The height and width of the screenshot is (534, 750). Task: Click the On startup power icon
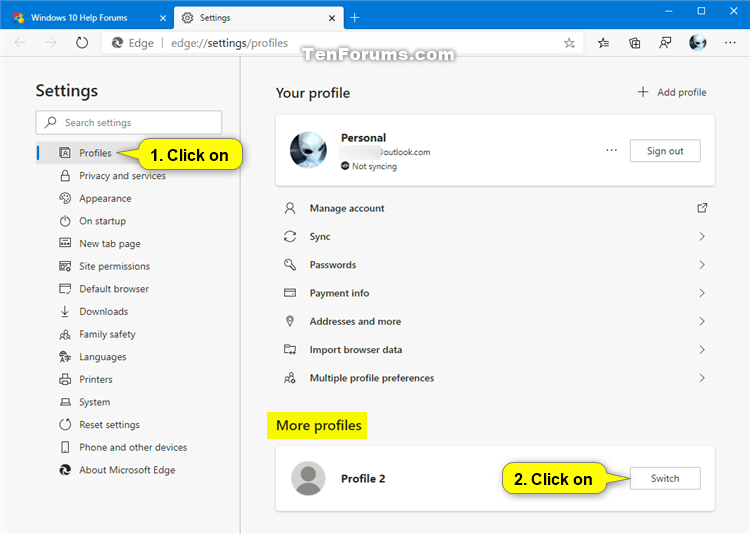[x=65, y=221]
